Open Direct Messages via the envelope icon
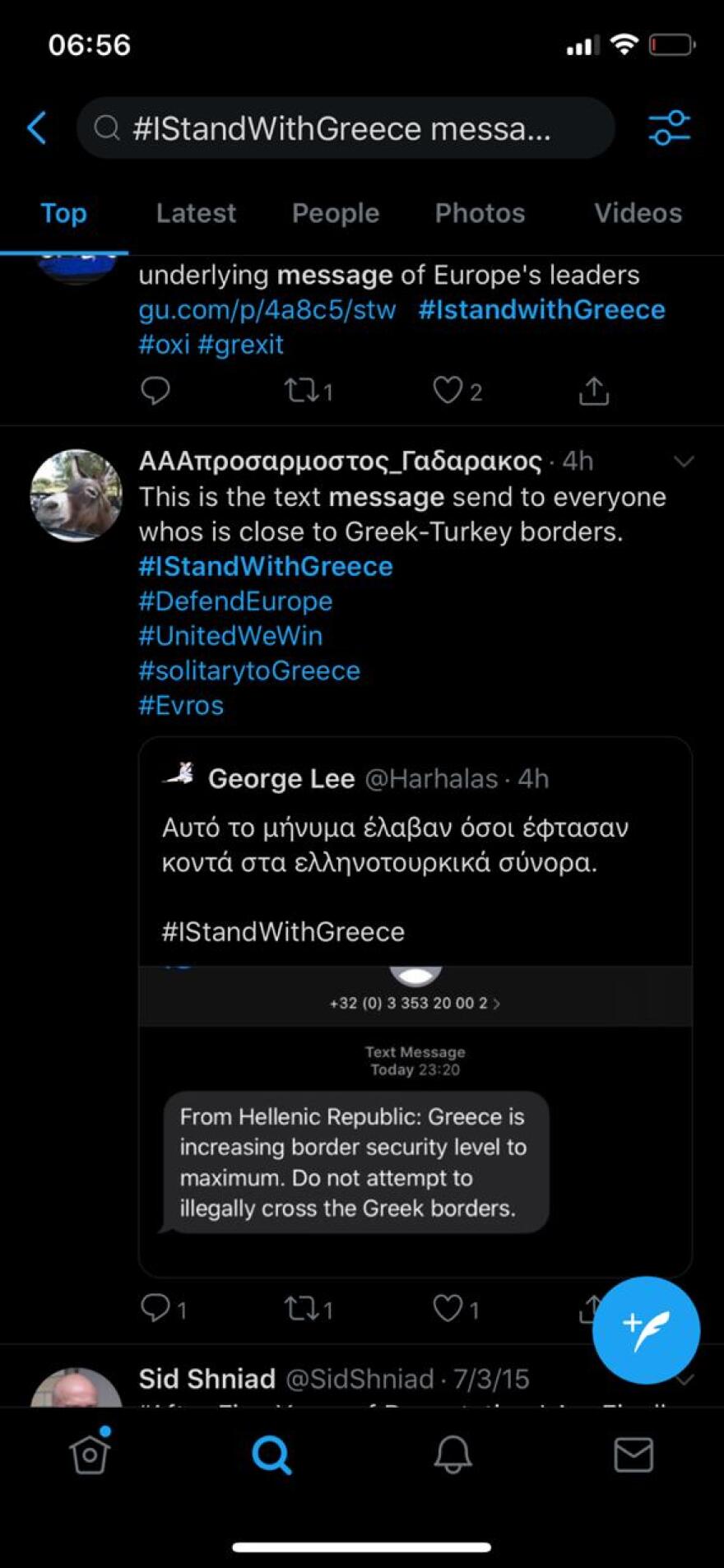724x1568 pixels. pos(633,1454)
